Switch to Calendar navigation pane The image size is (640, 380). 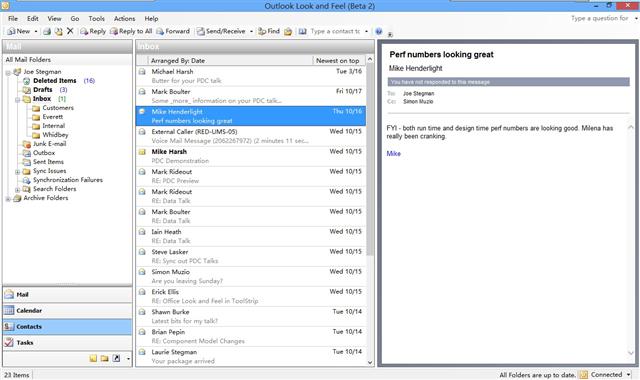point(67,311)
